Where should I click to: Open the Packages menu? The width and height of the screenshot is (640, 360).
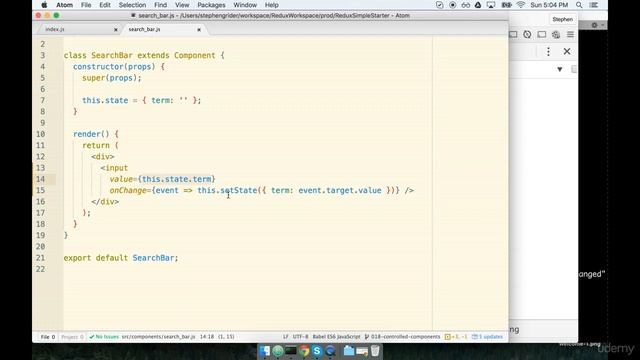coord(211,5)
